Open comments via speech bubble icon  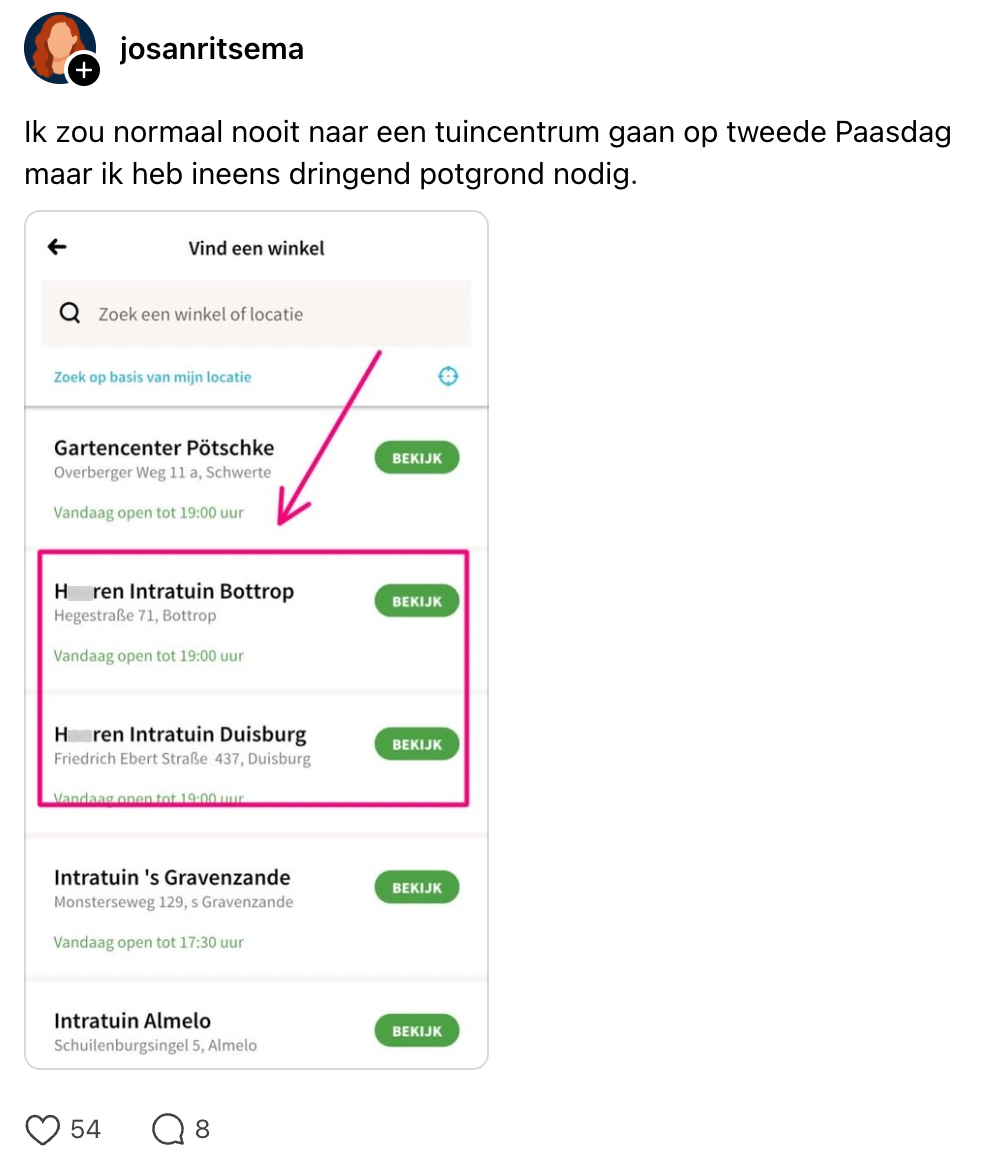[168, 1129]
